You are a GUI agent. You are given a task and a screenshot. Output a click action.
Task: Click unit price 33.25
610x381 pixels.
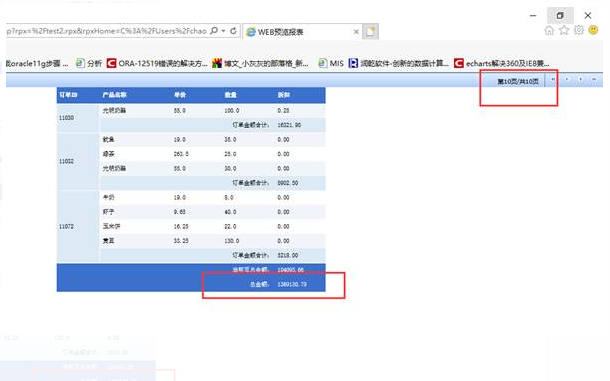(181, 241)
